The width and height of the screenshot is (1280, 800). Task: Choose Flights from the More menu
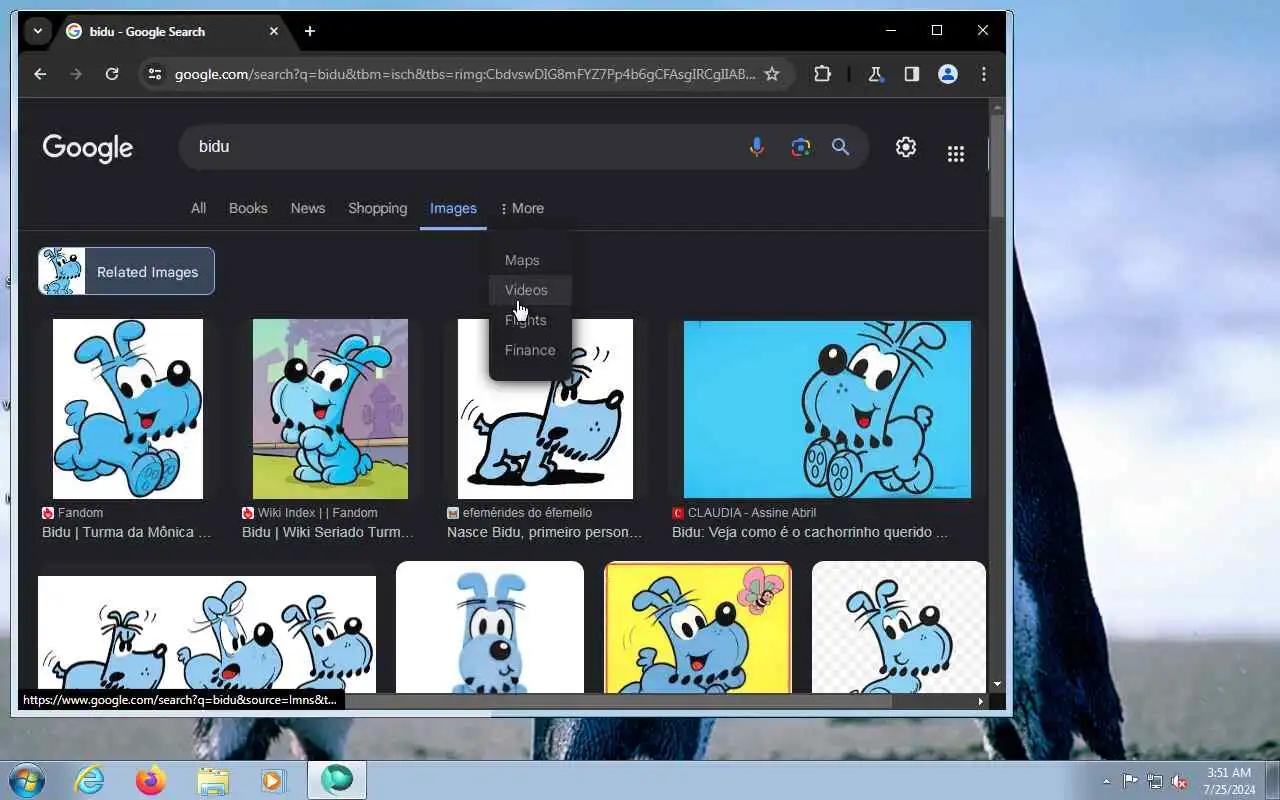click(x=530, y=320)
